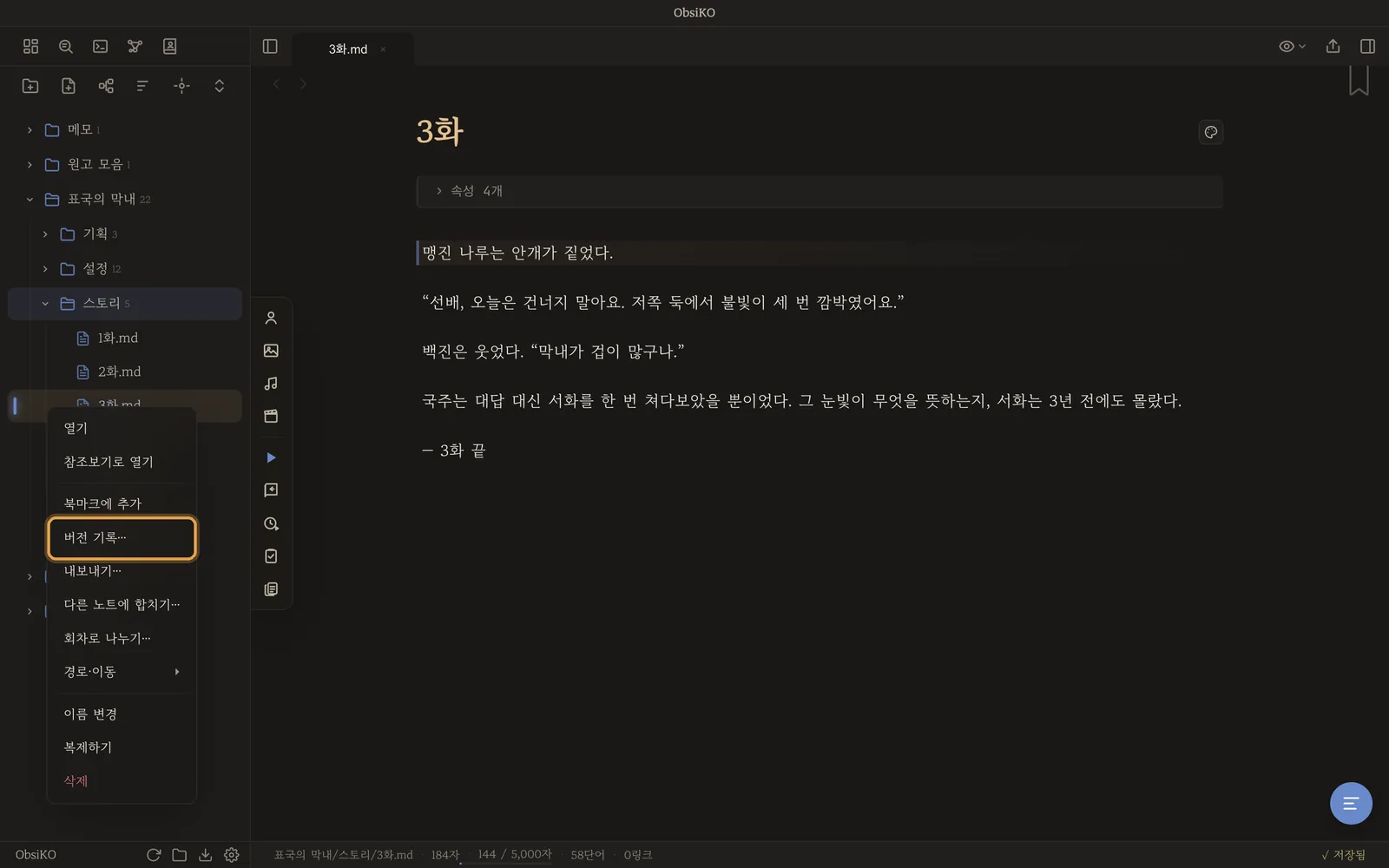The width and height of the screenshot is (1389, 868).
Task: Open the image panel icon
Action: (x=271, y=351)
